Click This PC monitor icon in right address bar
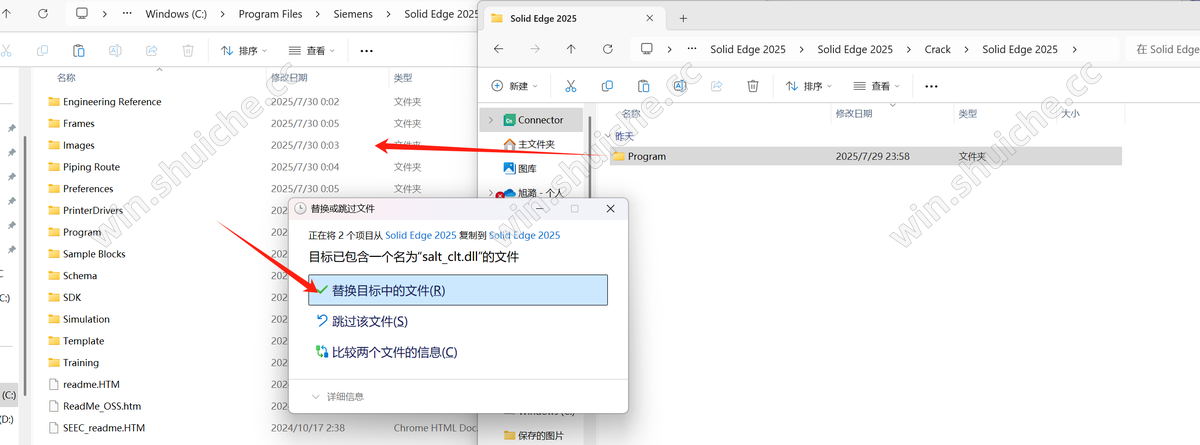The width and height of the screenshot is (1200, 445). [646, 49]
